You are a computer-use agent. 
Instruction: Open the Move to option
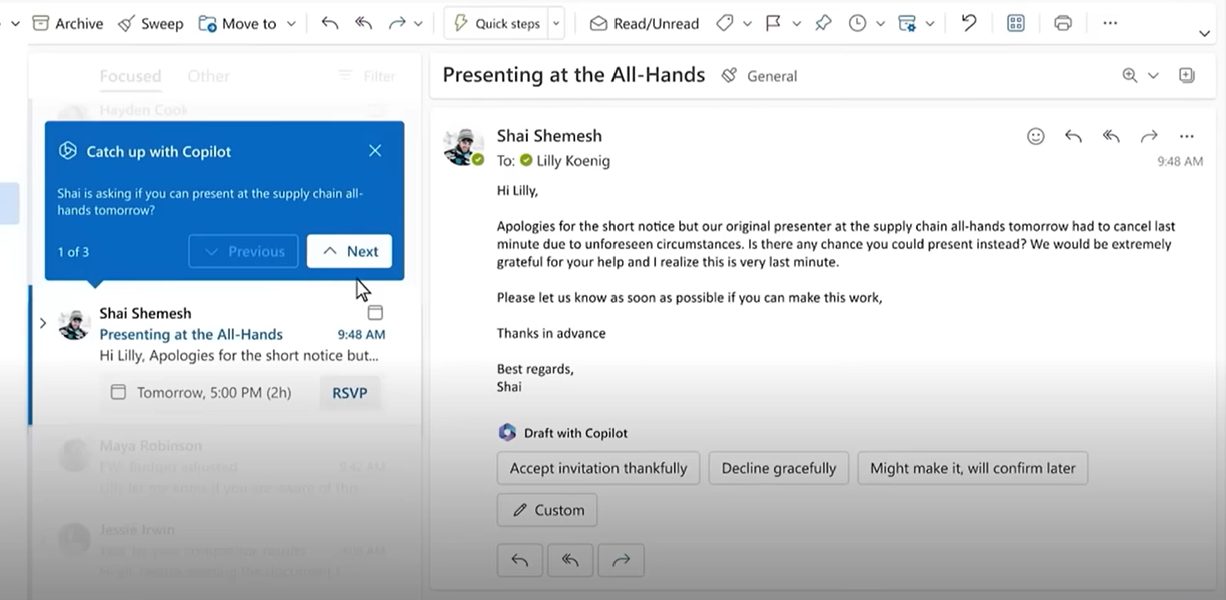[237, 23]
